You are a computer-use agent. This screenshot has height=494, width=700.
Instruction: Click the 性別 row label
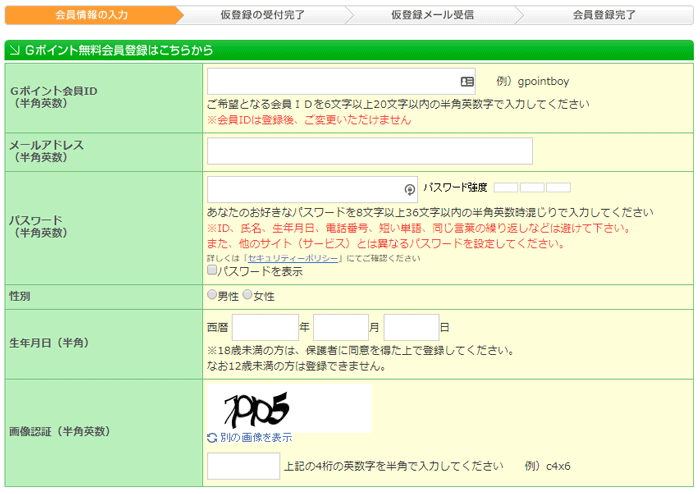(x=20, y=296)
